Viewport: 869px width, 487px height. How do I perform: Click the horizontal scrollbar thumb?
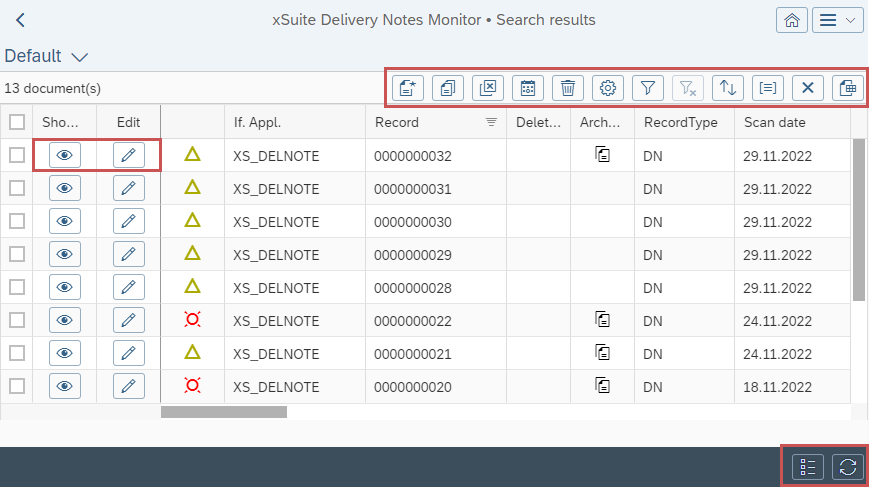click(224, 412)
